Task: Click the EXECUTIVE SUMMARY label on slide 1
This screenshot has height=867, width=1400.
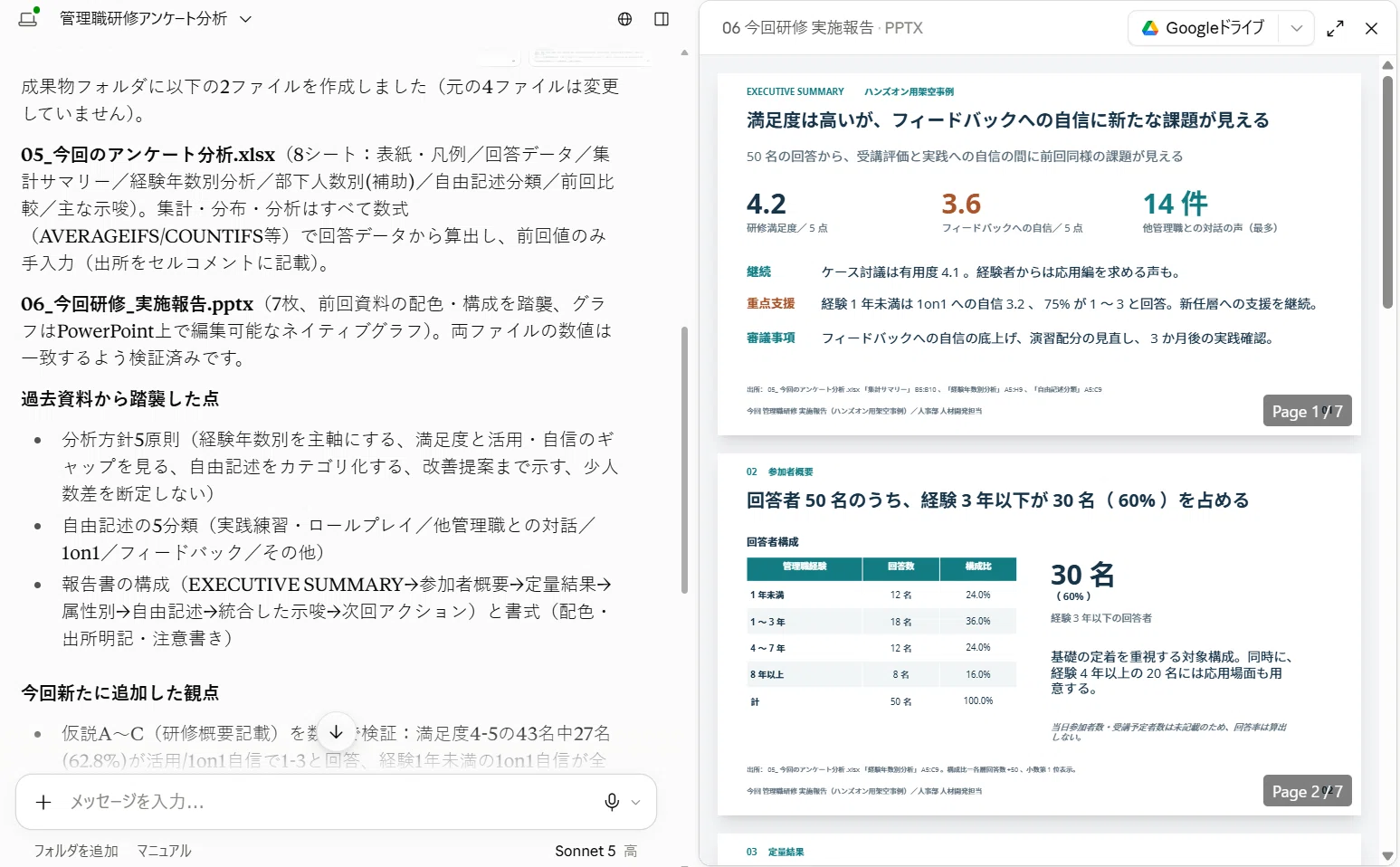Action: pyautogui.click(x=795, y=91)
